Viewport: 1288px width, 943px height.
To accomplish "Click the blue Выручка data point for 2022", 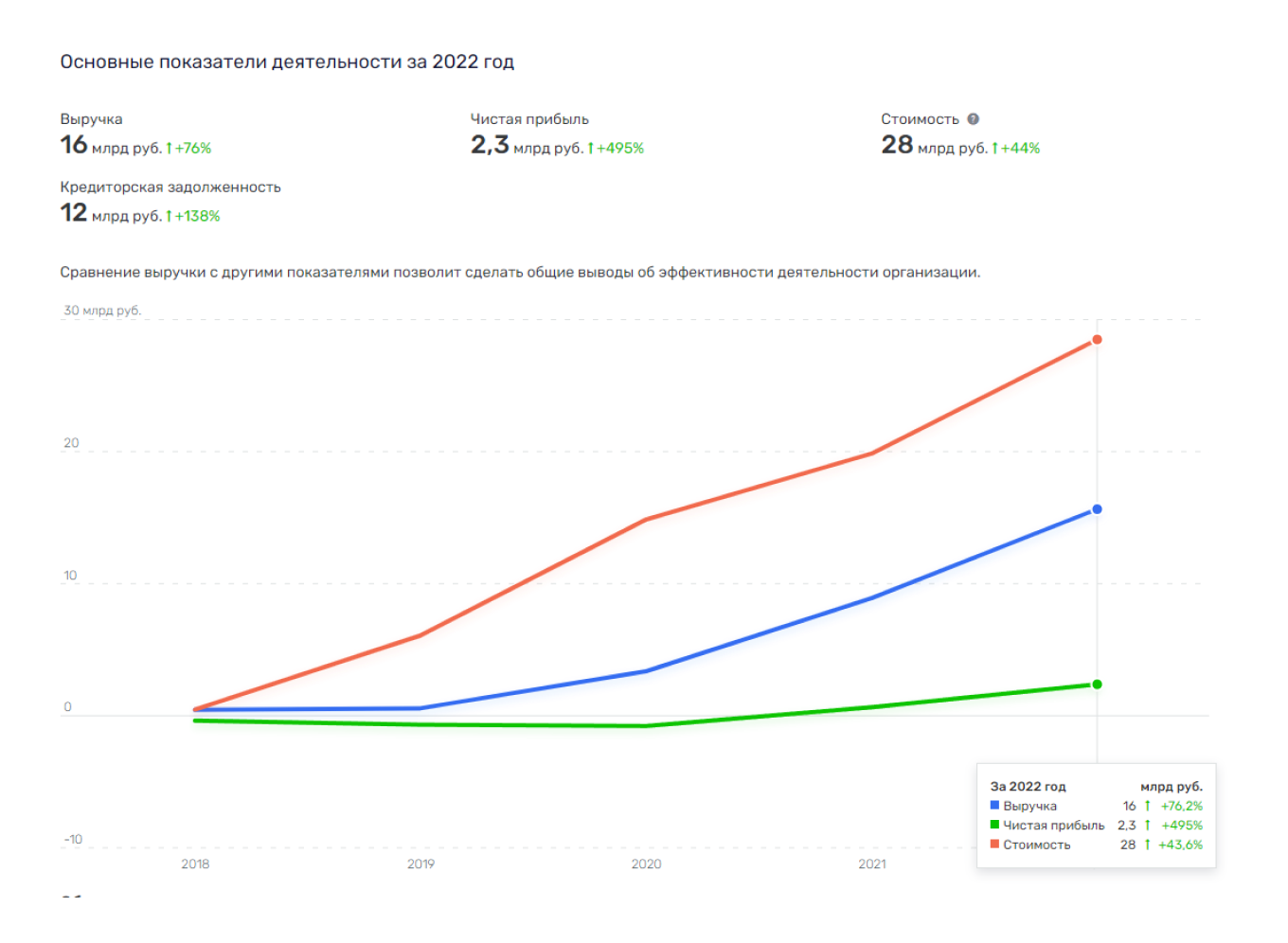I will pyautogui.click(x=1097, y=509).
